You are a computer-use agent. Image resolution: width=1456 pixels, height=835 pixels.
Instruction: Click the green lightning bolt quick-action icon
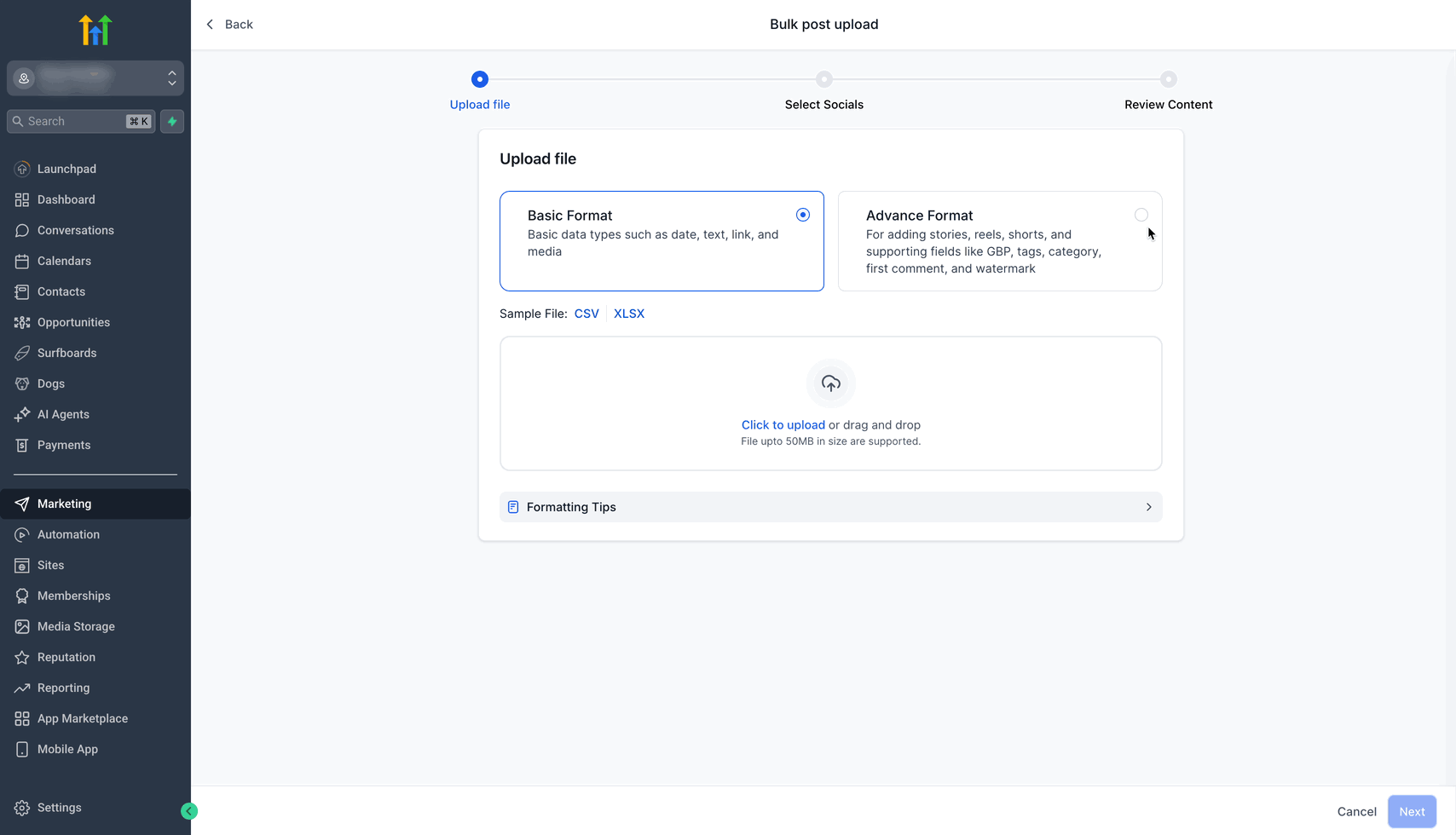[x=172, y=121]
